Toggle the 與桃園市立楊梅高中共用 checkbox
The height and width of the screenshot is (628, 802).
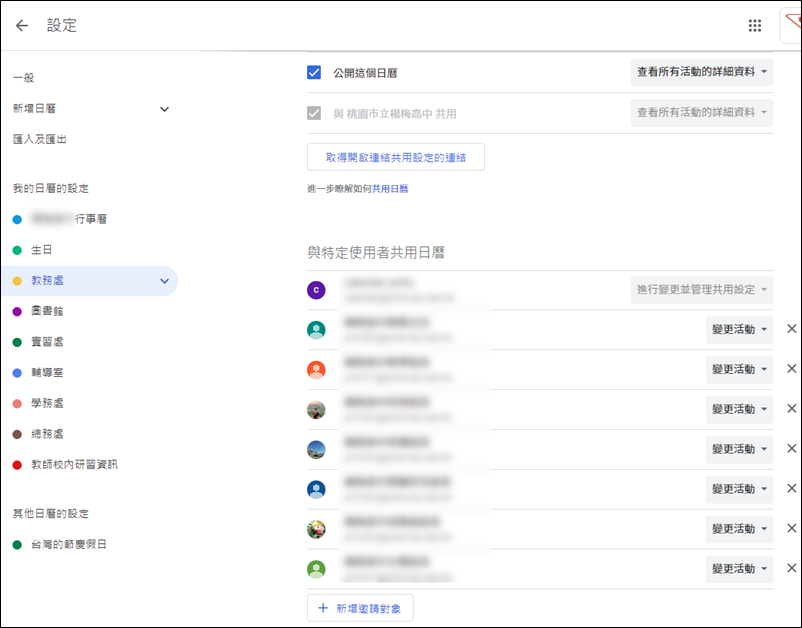tap(314, 113)
